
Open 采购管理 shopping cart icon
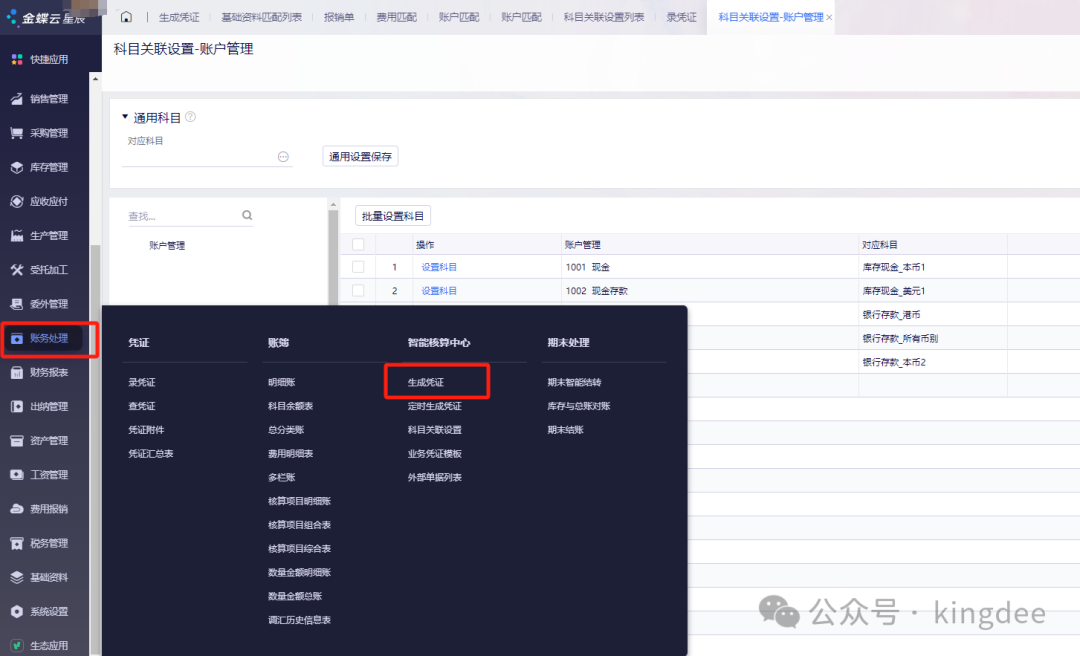click(x=17, y=133)
